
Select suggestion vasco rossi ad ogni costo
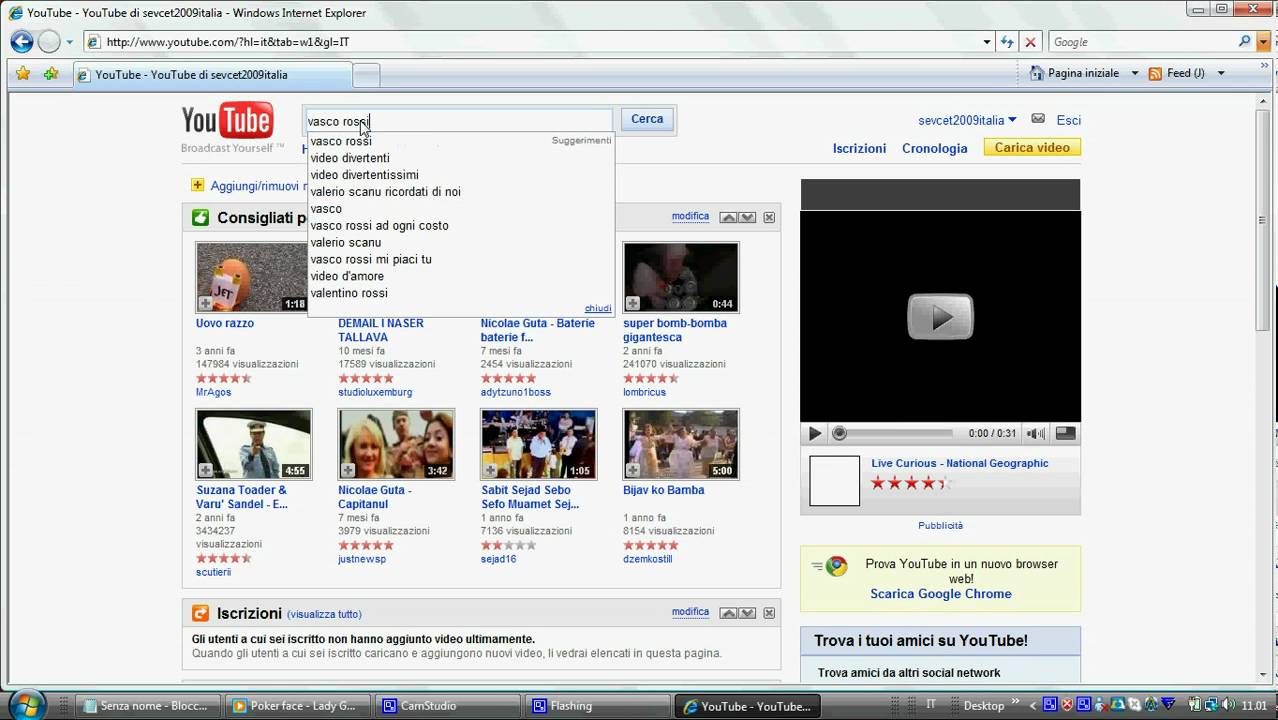coord(379,225)
